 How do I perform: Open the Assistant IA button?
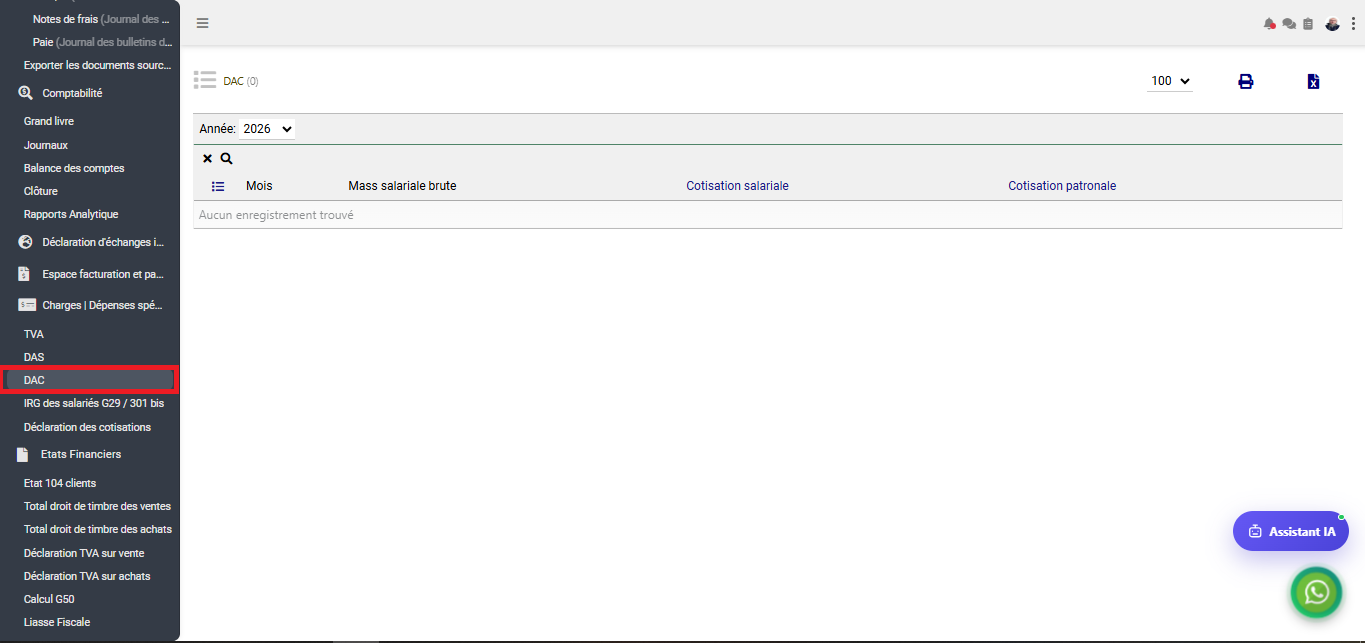(x=1291, y=531)
